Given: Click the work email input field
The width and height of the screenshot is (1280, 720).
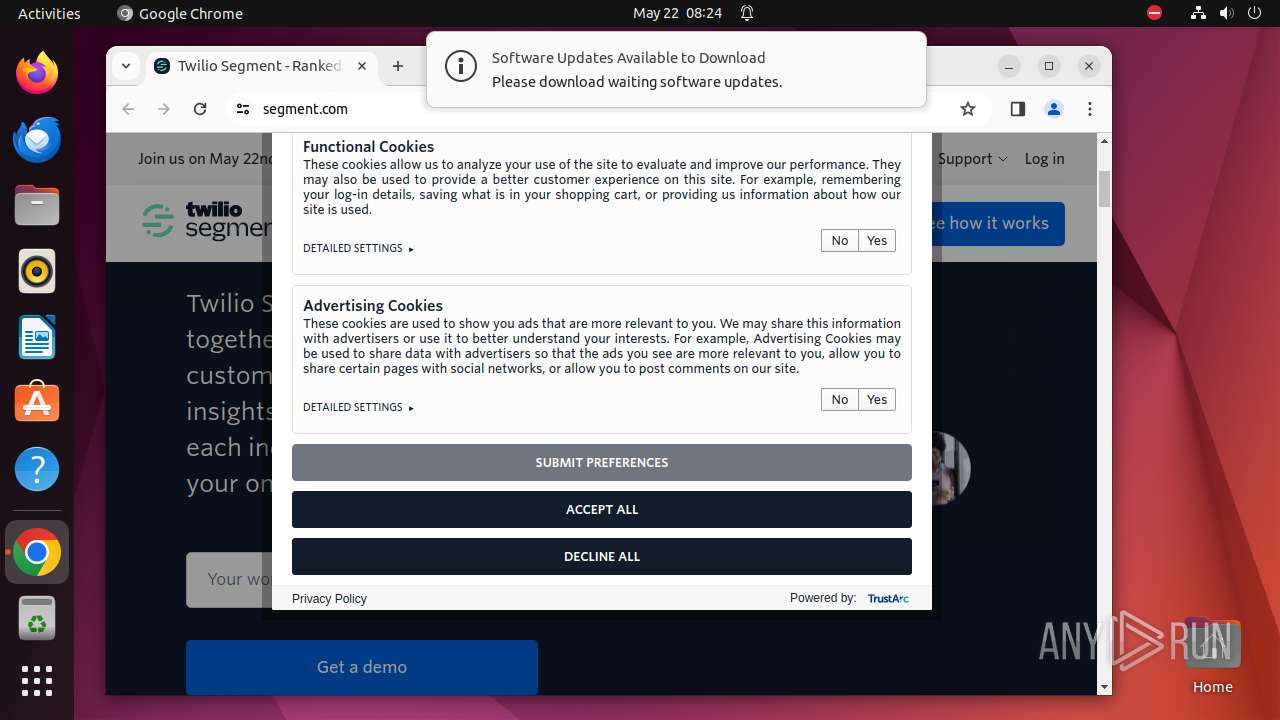Looking at the screenshot, I should coord(230,579).
